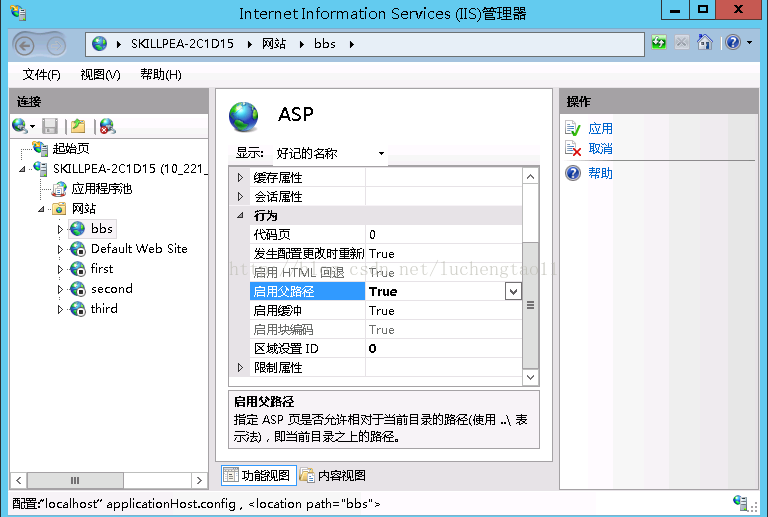Switch to 内容视图 tab
768x517 pixels.
(x=333, y=475)
